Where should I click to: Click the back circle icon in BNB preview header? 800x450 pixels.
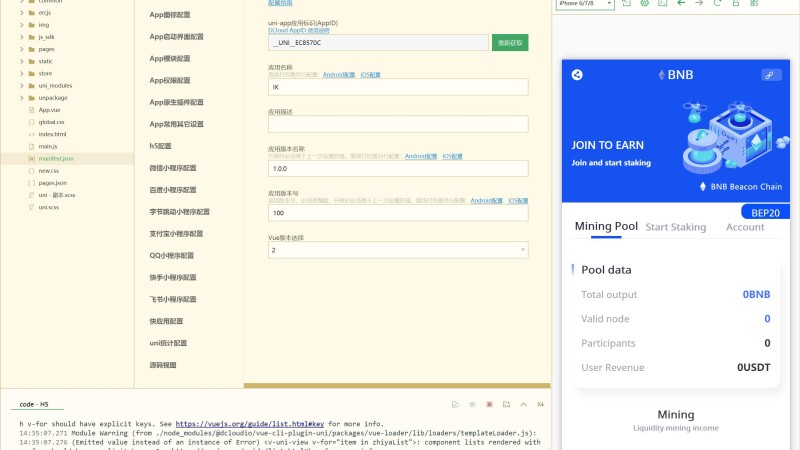click(x=577, y=75)
